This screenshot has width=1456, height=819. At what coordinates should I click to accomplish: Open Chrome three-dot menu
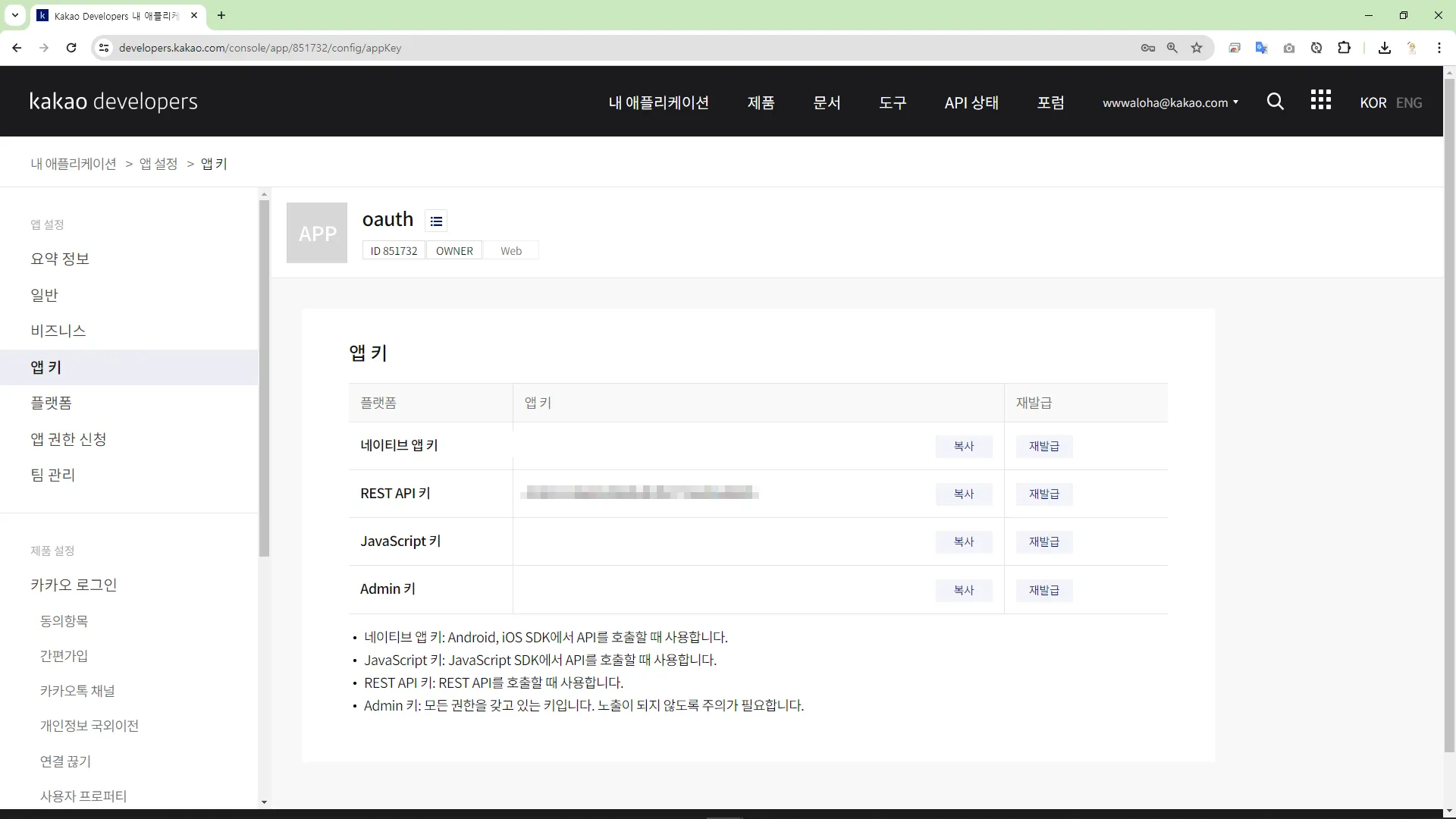click(x=1439, y=48)
